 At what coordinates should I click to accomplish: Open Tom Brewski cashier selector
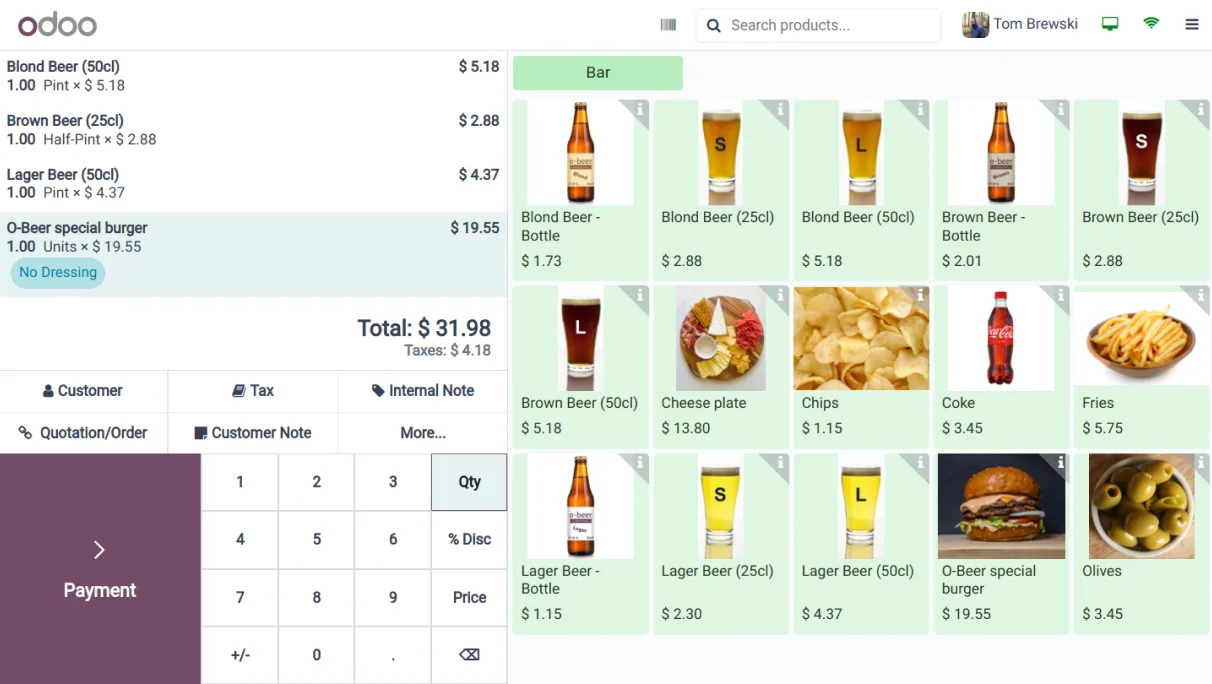(1020, 25)
